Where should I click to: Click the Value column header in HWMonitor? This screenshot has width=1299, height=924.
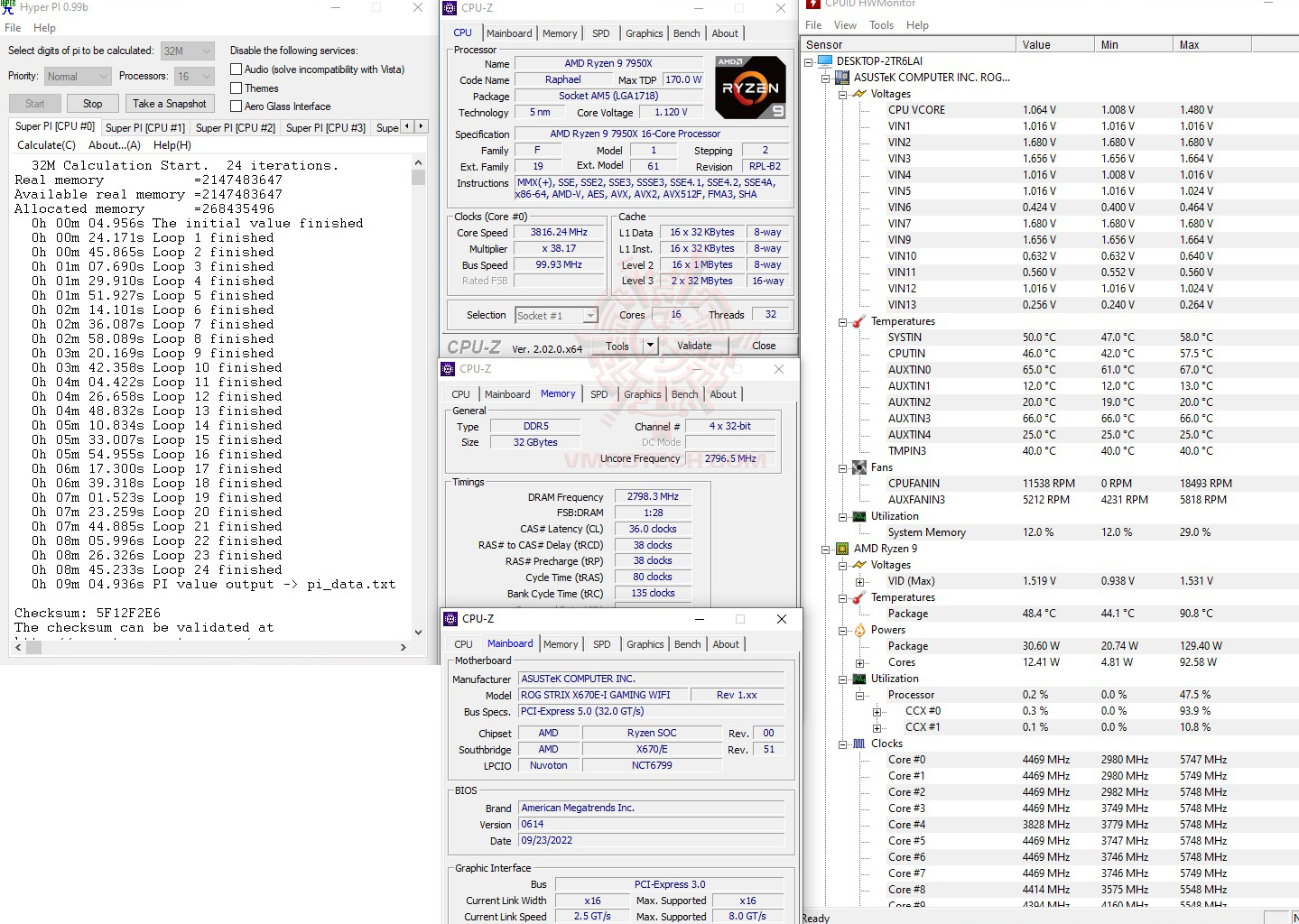[x=1054, y=45]
